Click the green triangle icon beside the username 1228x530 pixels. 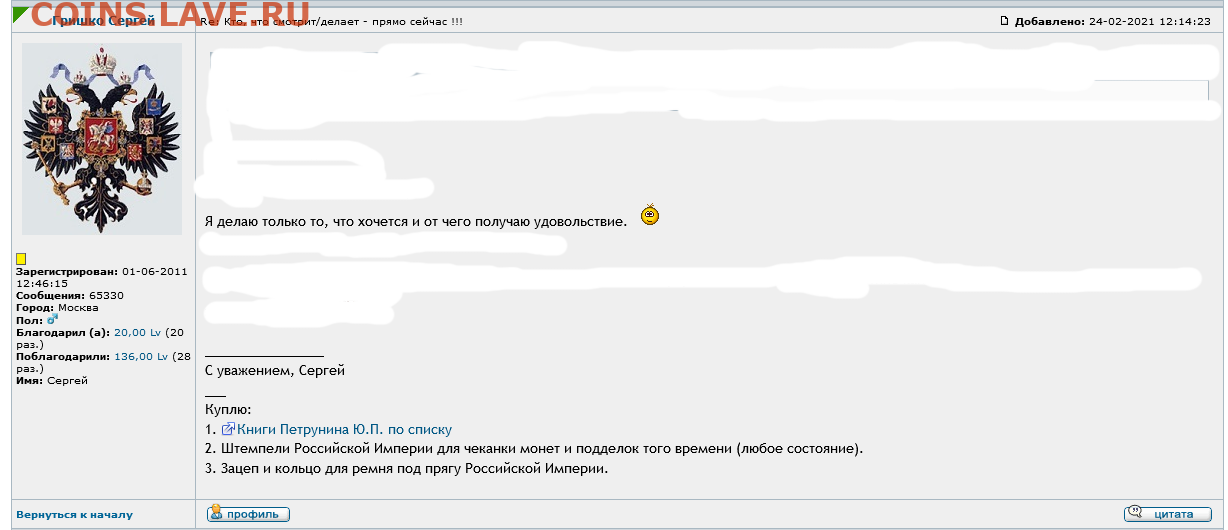point(20,15)
